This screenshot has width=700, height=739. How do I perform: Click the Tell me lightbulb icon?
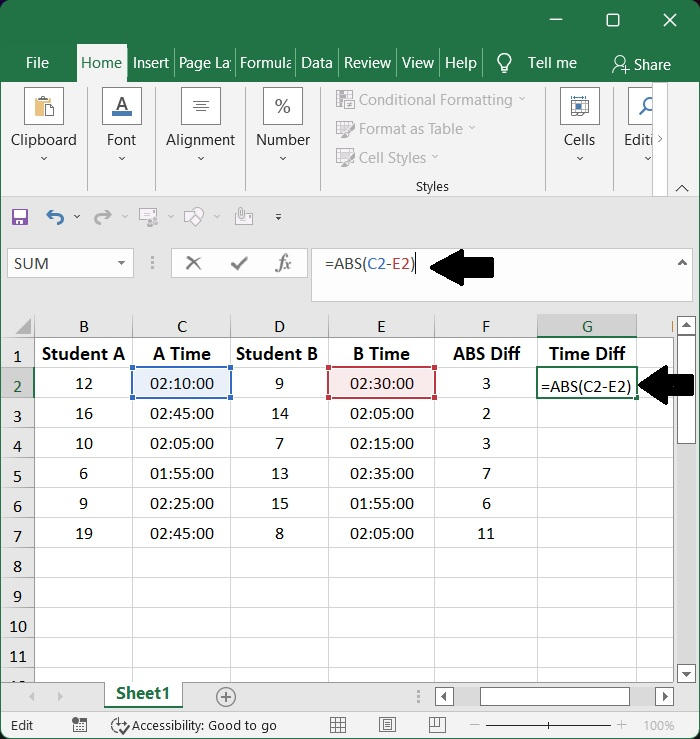504,63
